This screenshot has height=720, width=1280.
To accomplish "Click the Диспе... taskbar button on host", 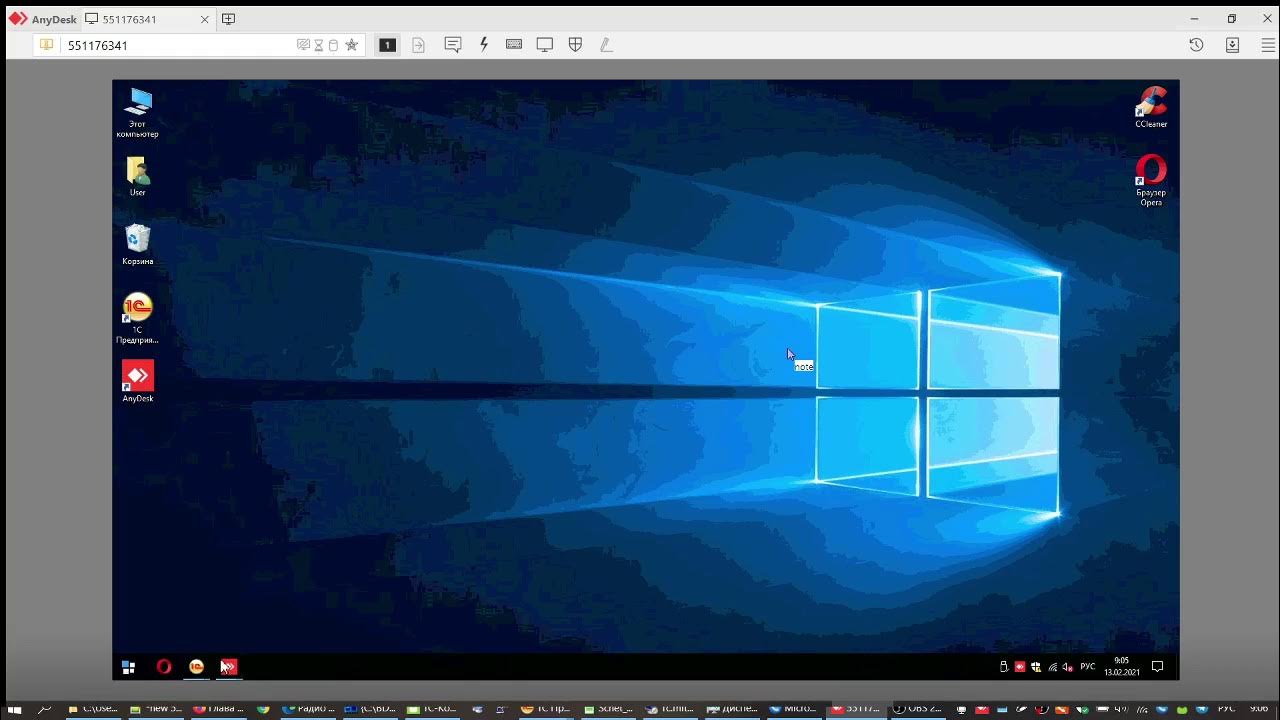I will 733,709.
